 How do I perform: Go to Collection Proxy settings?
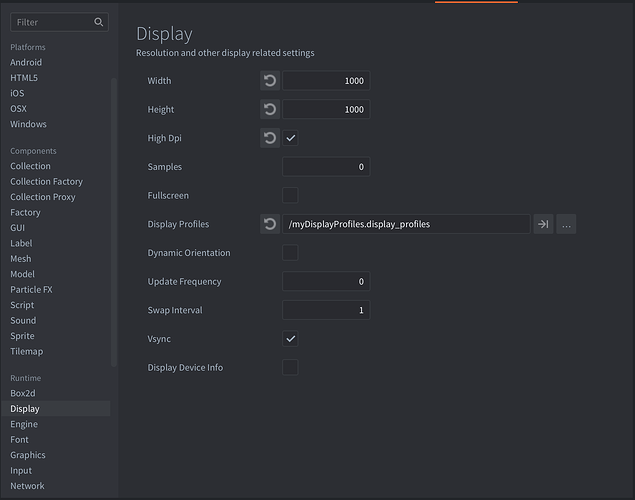[x=43, y=197]
